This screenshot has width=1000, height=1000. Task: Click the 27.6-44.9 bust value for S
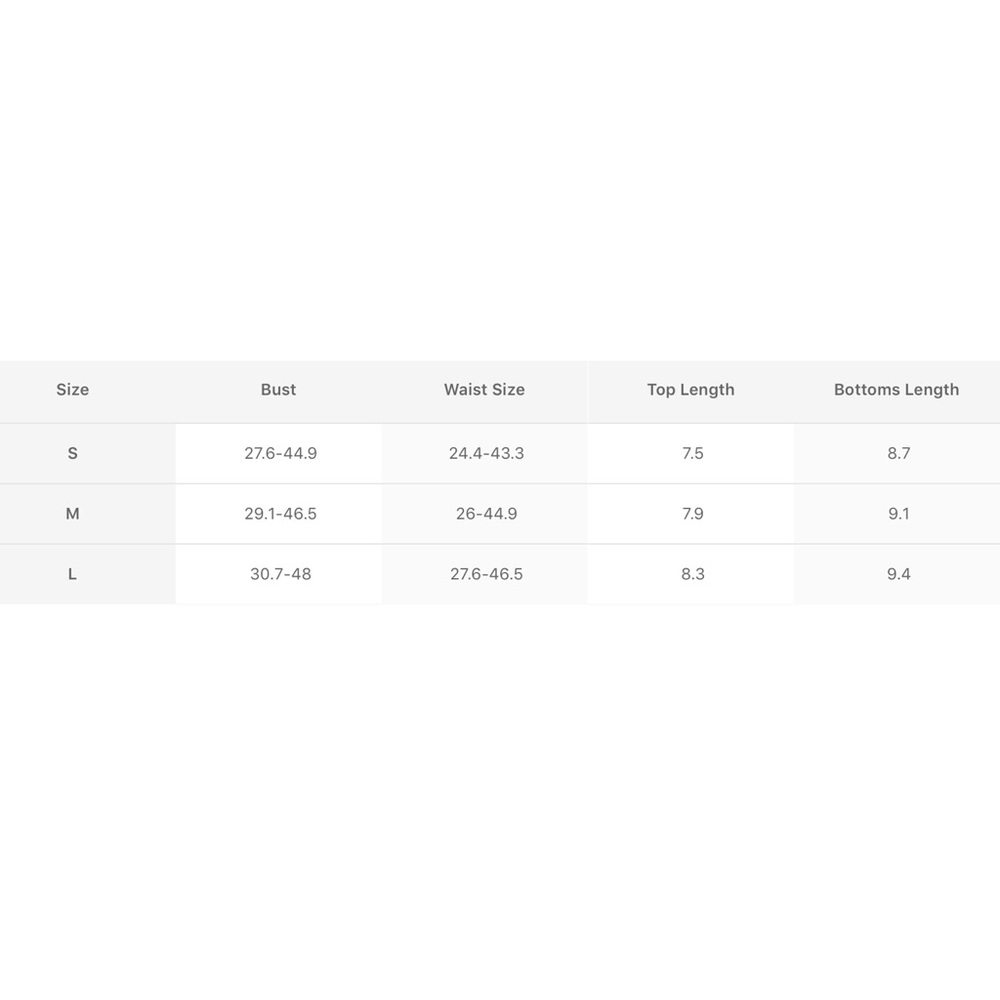(280, 453)
